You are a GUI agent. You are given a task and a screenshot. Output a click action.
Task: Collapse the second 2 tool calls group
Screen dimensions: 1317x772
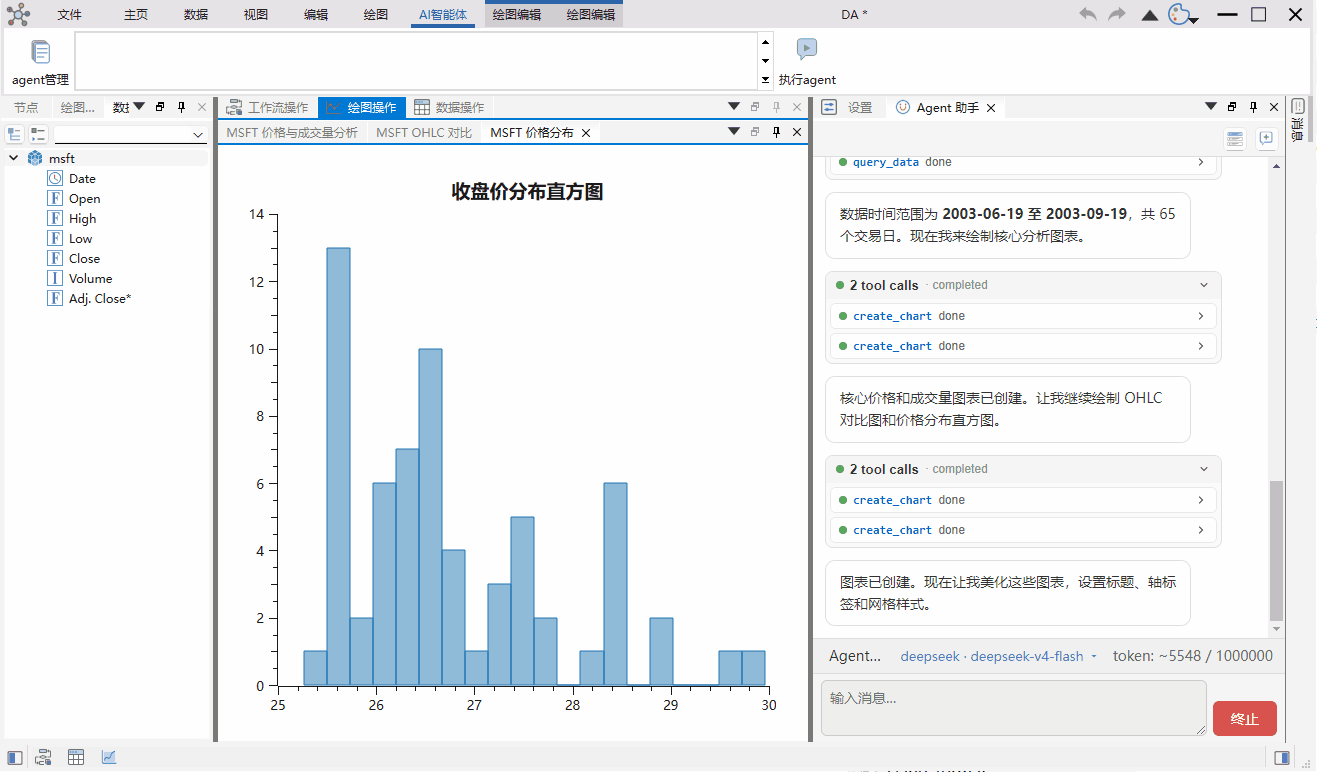(x=1204, y=469)
